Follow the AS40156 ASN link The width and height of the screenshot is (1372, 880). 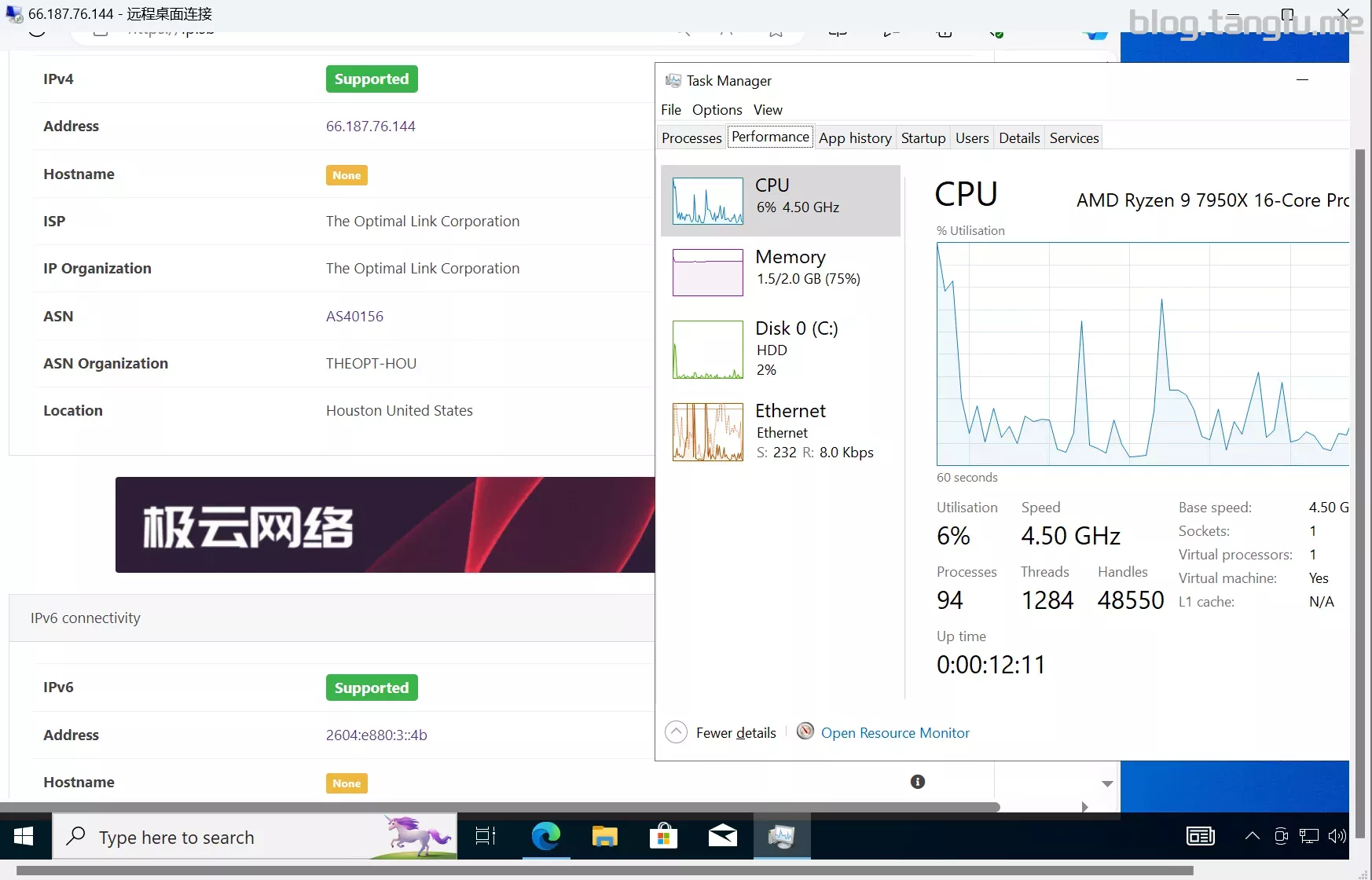pyautogui.click(x=354, y=317)
